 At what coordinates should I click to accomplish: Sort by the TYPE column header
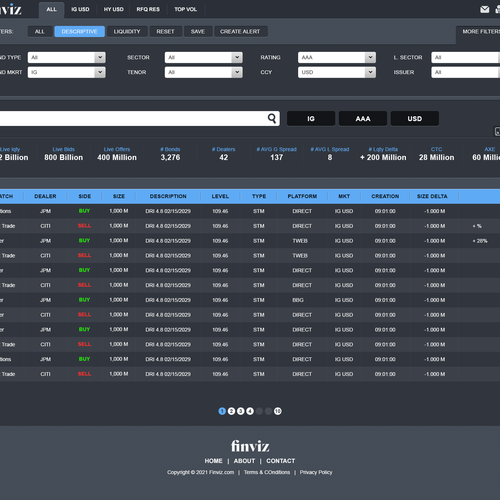point(259,196)
